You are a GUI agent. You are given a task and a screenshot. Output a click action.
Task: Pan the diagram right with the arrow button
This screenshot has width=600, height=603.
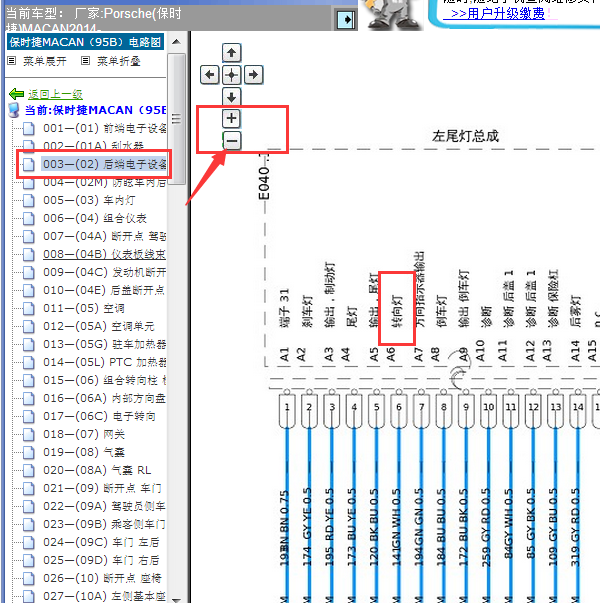253,75
